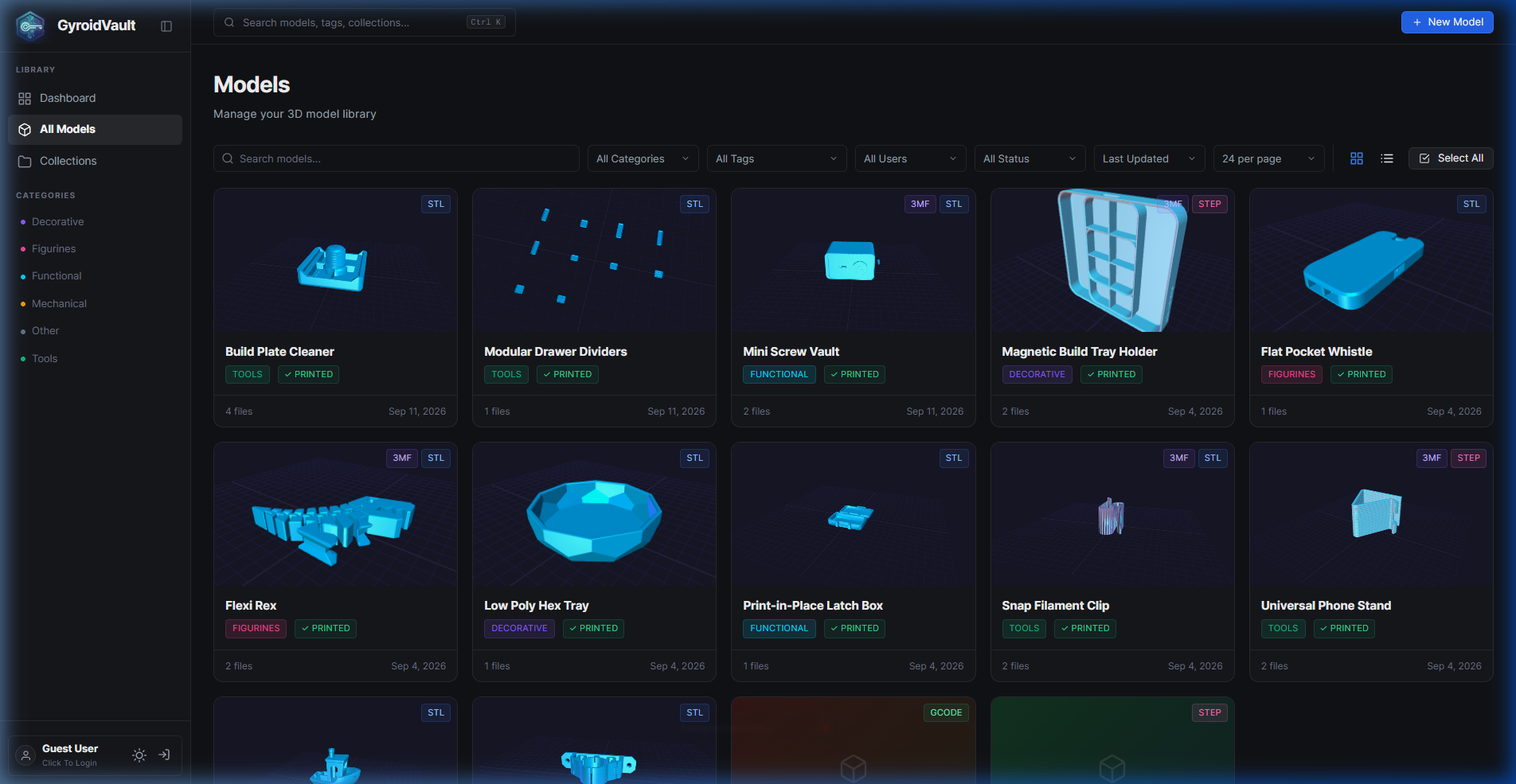Click the Guest User avatar icon
The image size is (1516, 784).
pyautogui.click(x=26, y=755)
